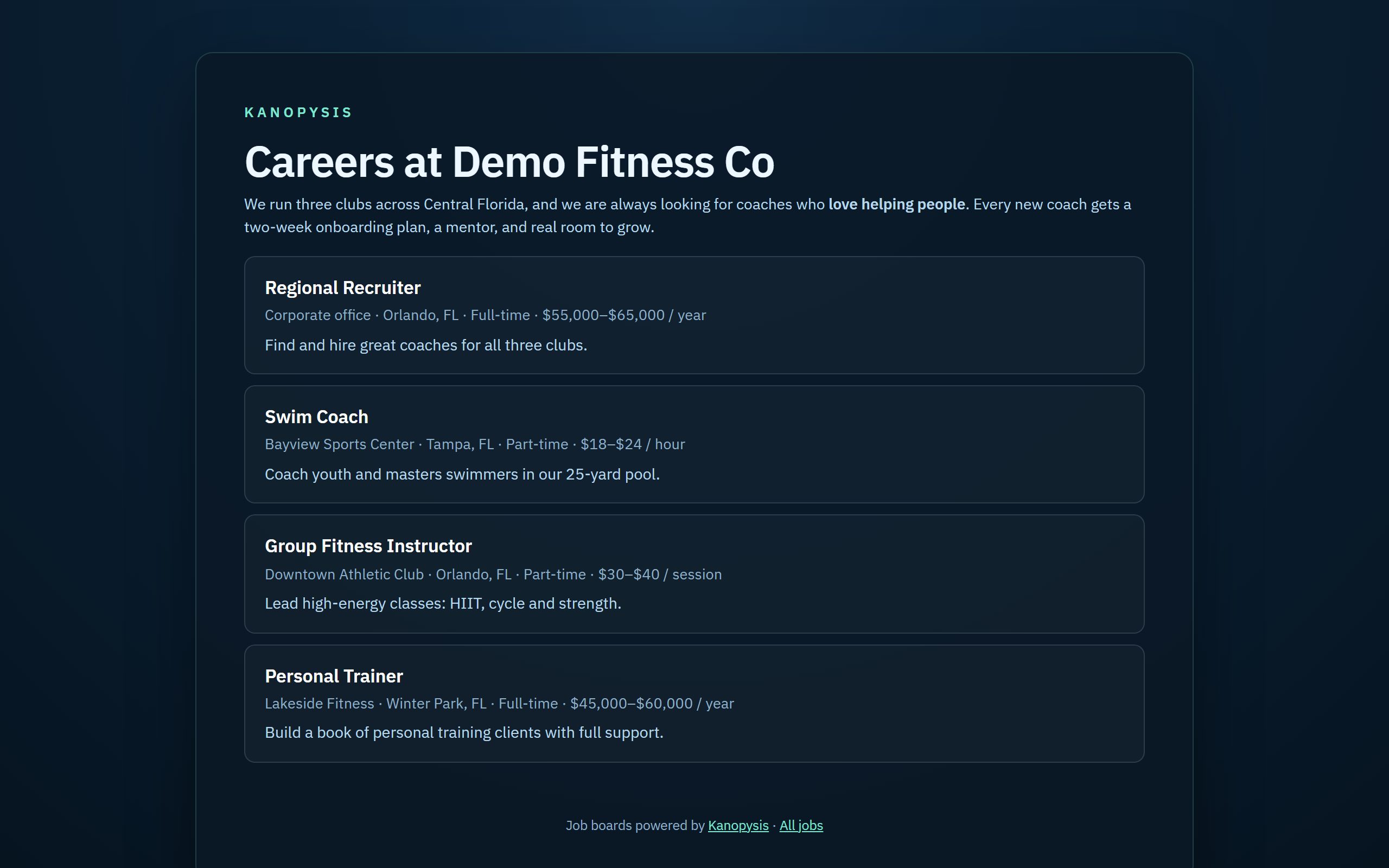
Task: Click 'Build a book of personal training clients' text
Action: pyautogui.click(x=464, y=732)
